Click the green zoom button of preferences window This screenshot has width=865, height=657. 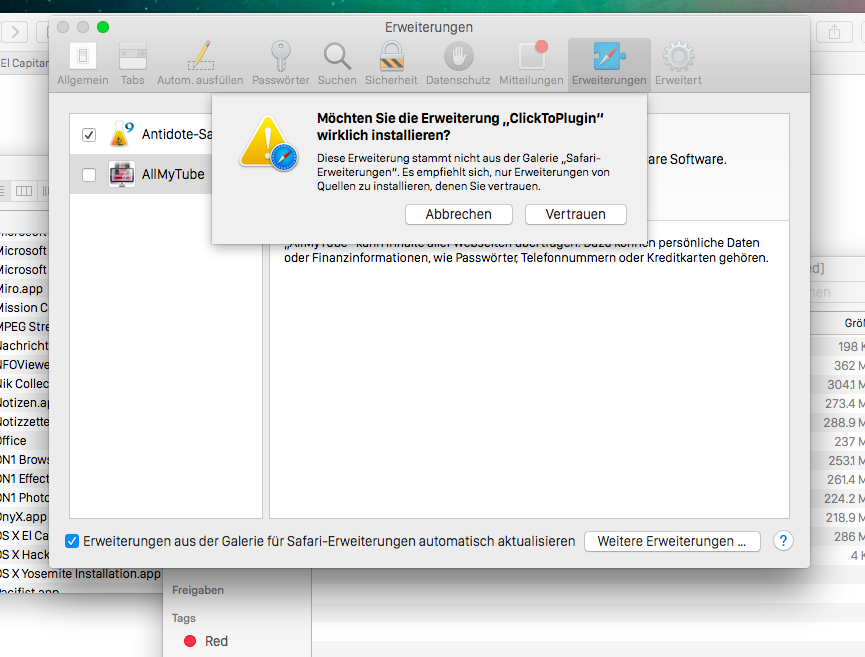pyautogui.click(x=103, y=27)
